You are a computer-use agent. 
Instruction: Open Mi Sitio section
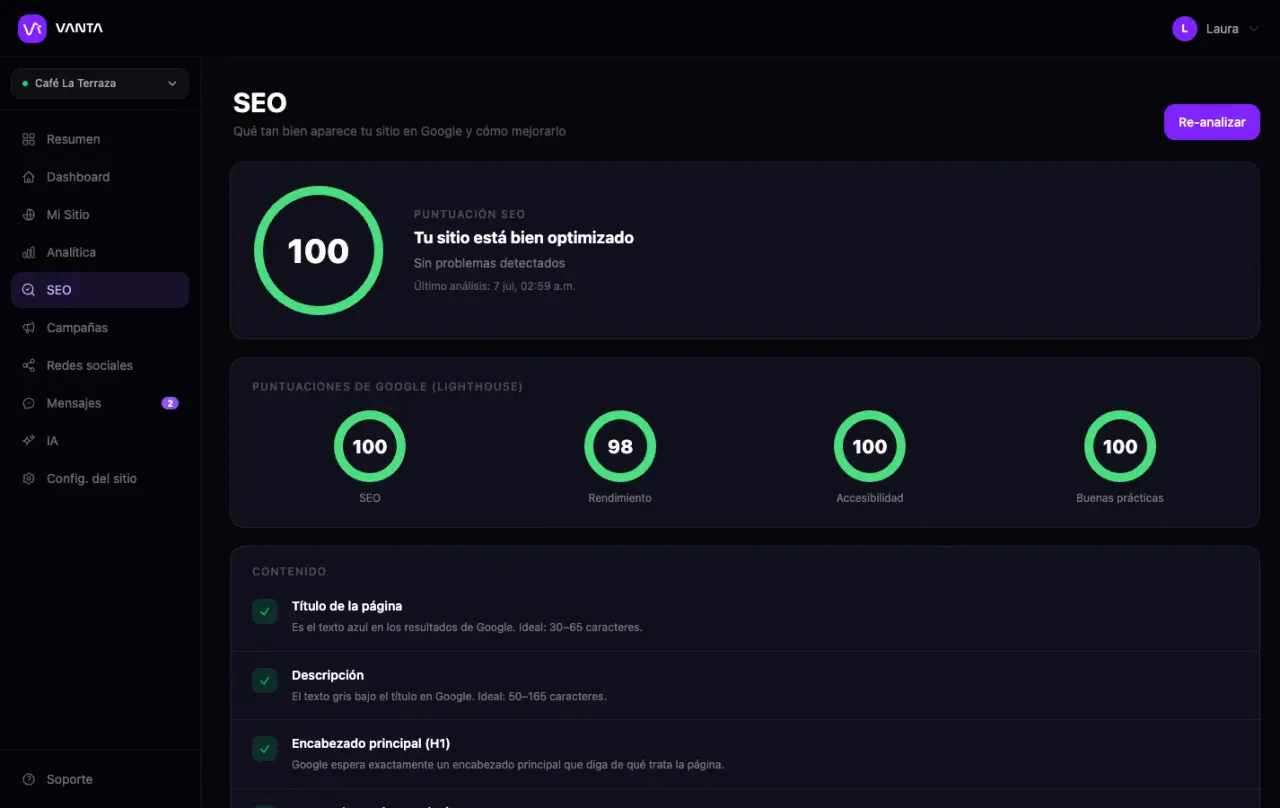click(x=100, y=215)
